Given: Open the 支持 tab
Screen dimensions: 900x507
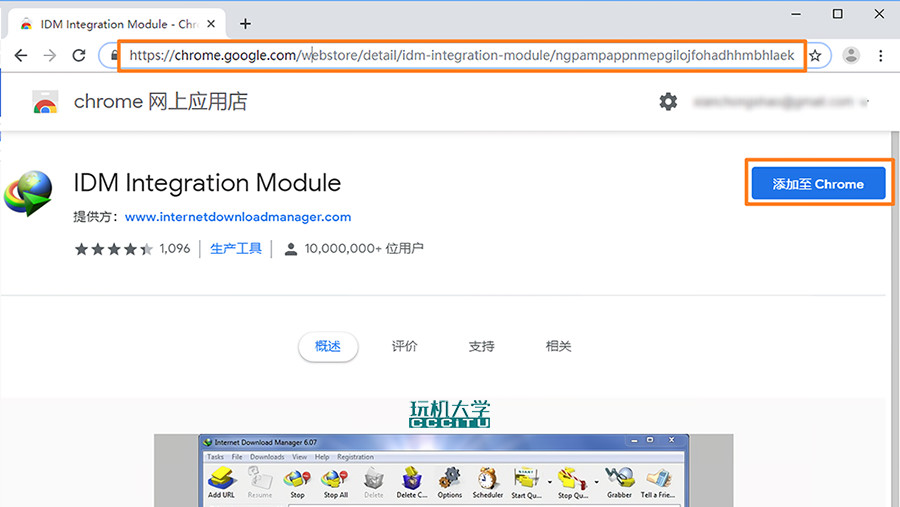Looking at the screenshot, I should pyautogui.click(x=481, y=346).
